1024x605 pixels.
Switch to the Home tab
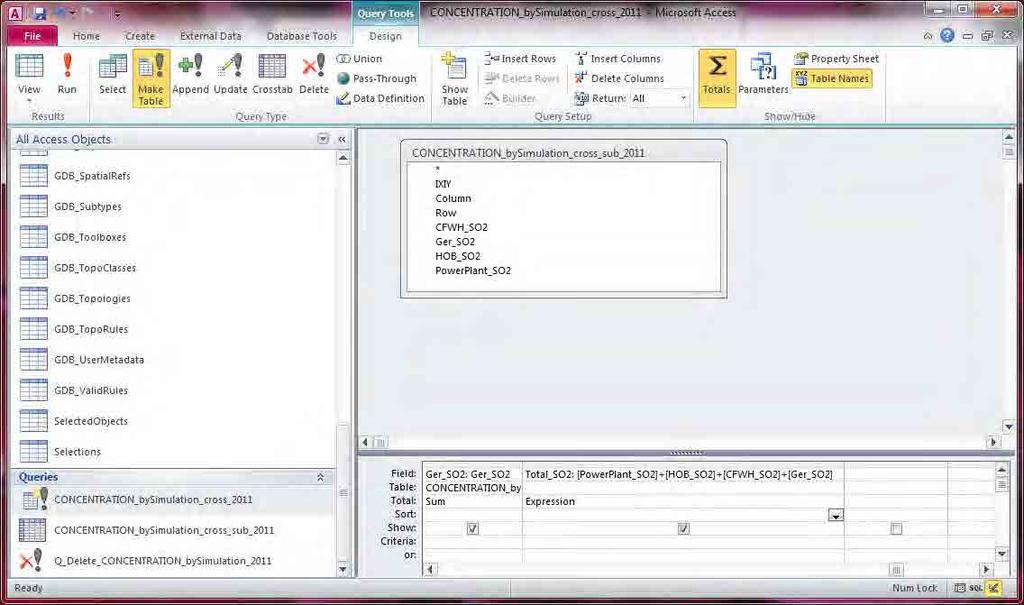(x=86, y=36)
